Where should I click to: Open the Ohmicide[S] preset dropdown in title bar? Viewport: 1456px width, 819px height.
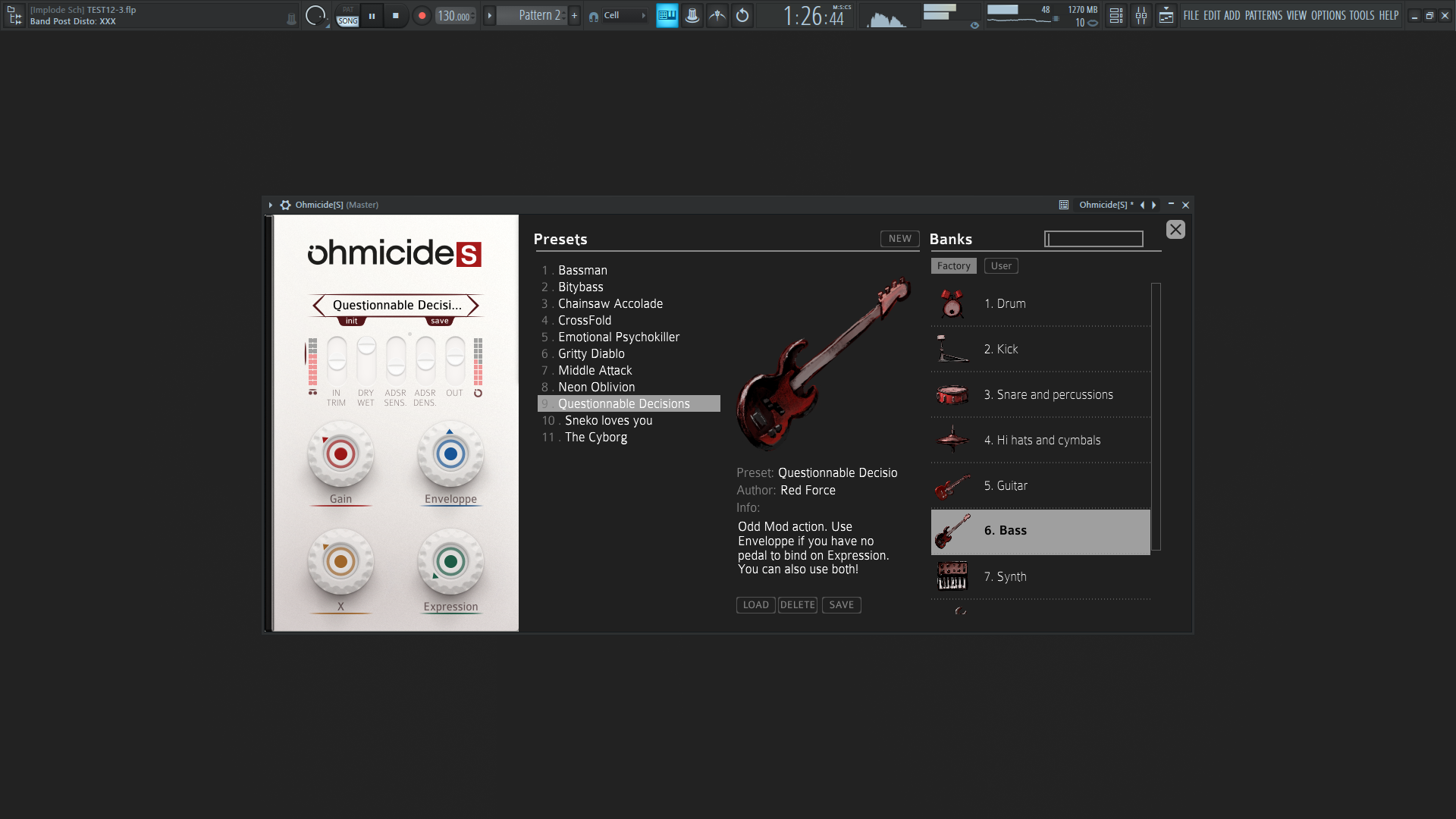tap(1106, 205)
